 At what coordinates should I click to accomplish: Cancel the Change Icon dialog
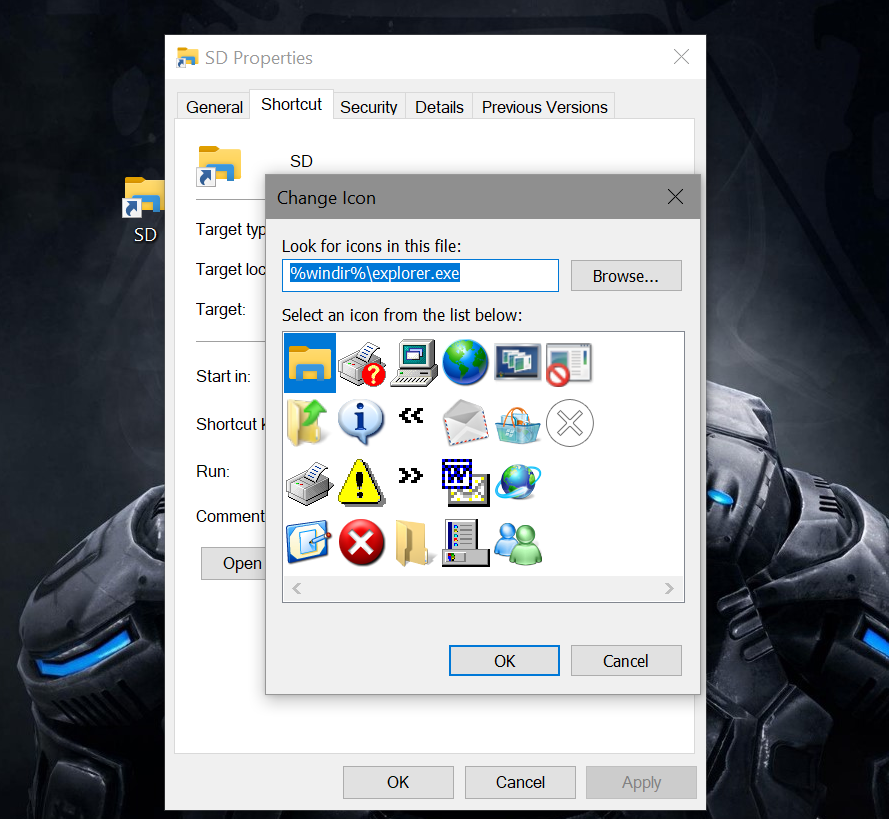(x=626, y=661)
